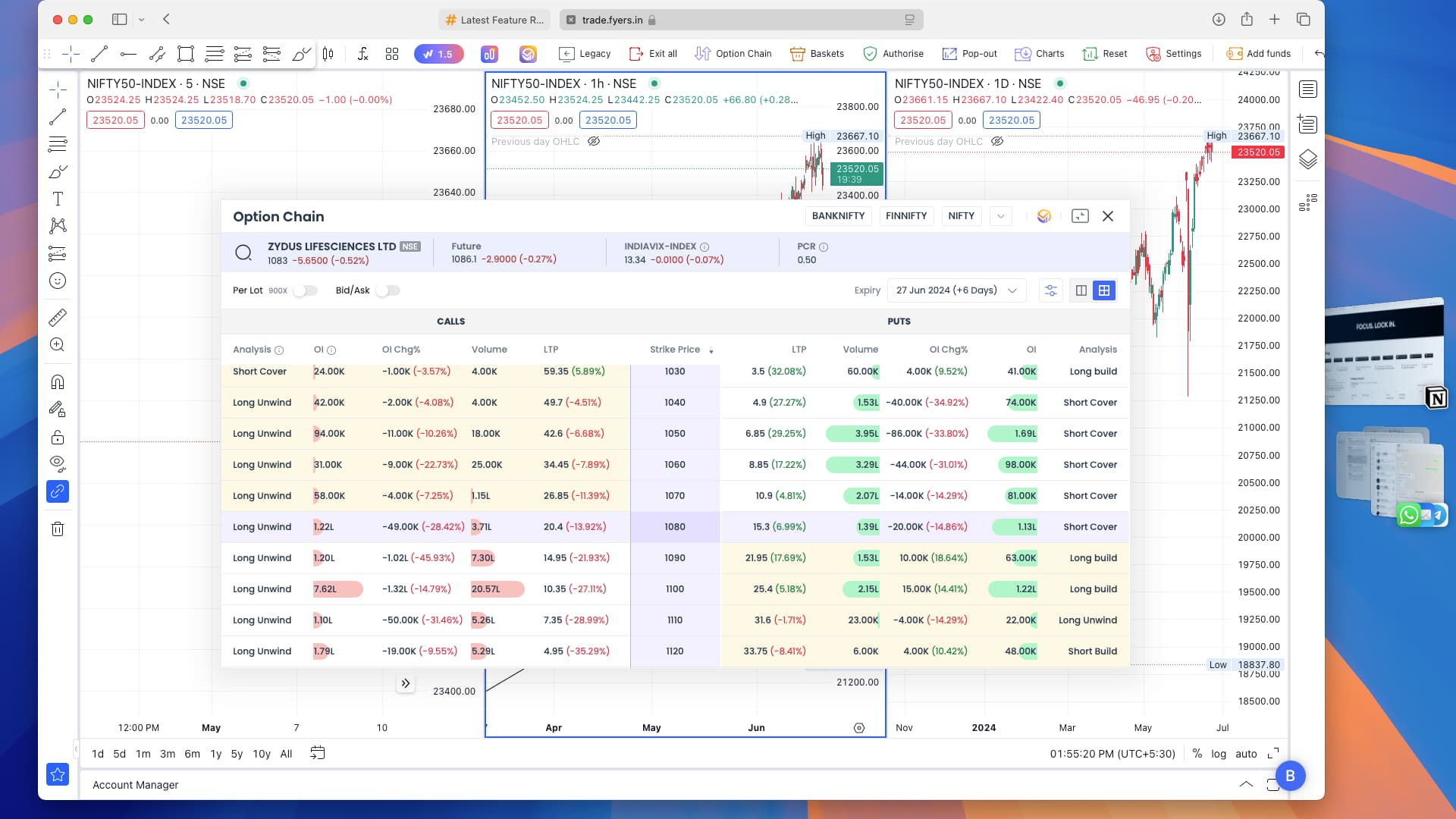This screenshot has width=1456, height=819.
Task: Toggle Previous day OHLC visibility on 1h chart
Action: pyautogui.click(x=594, y=141)
